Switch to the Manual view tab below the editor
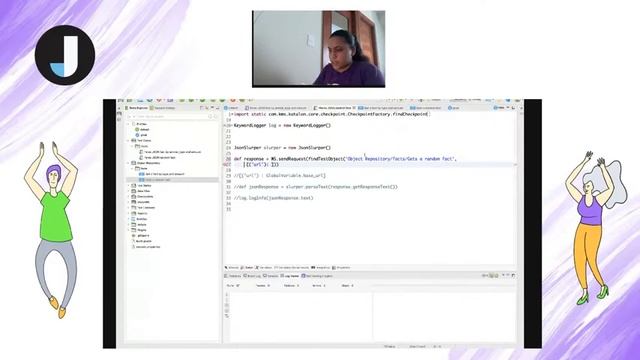 [231, 268]
